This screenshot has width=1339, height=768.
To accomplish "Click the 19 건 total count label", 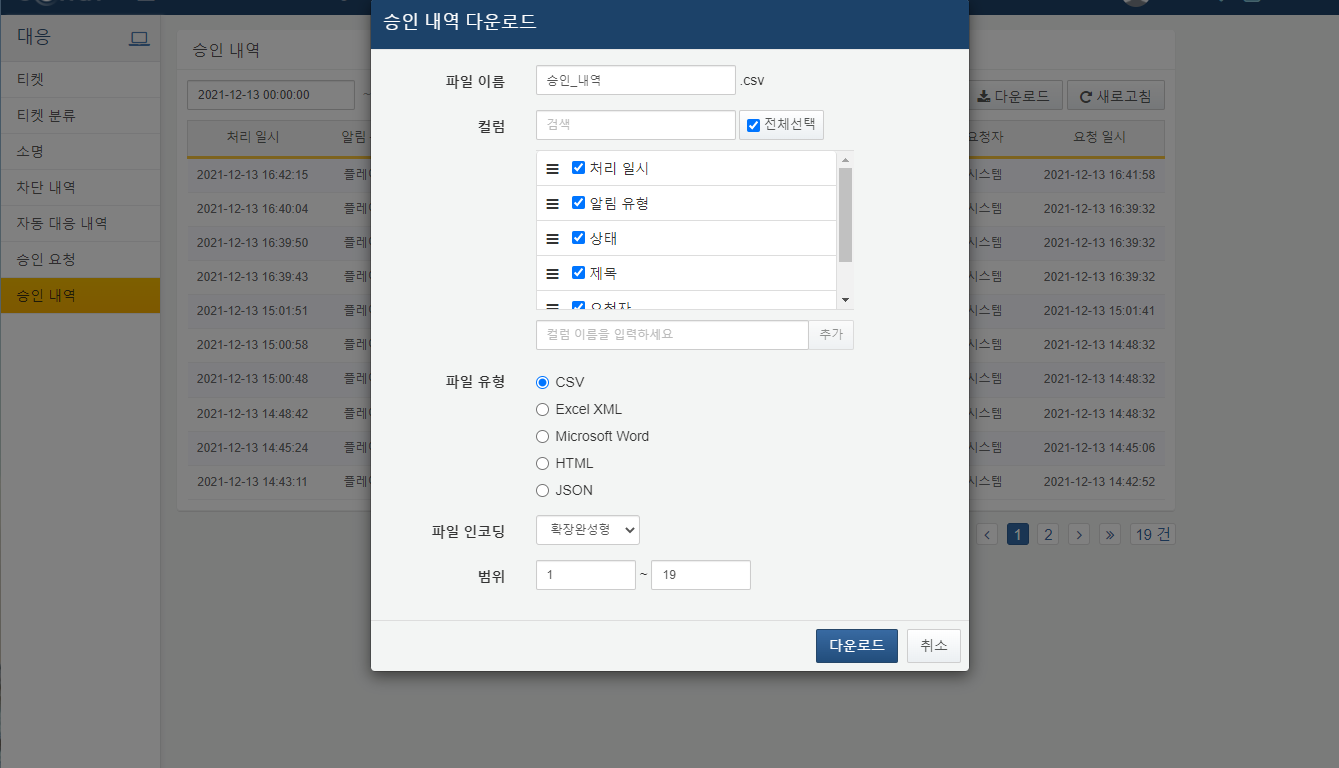I will click(x=1153, y=534).
